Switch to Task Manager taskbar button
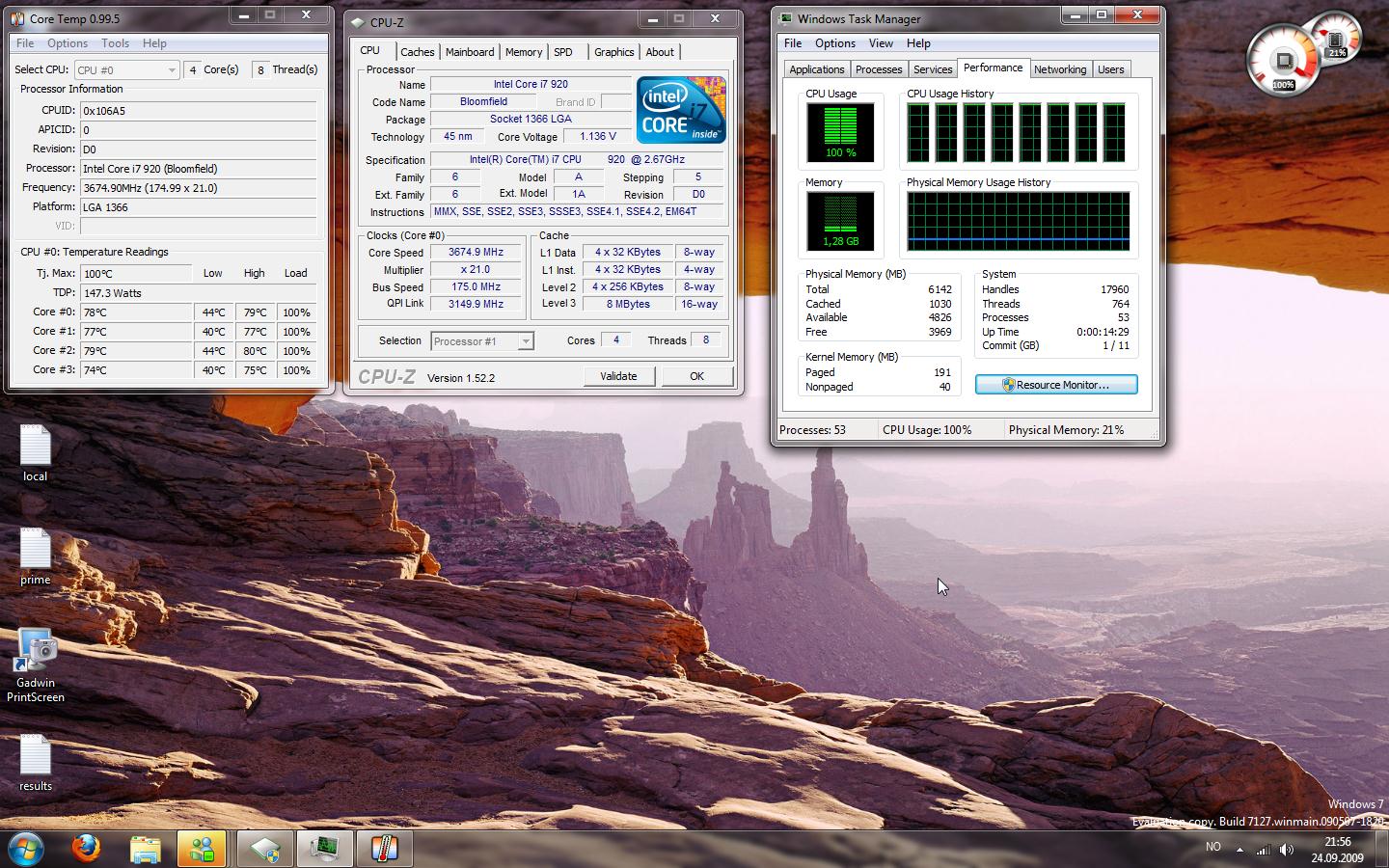1389x868 pixels. [325, 849]
